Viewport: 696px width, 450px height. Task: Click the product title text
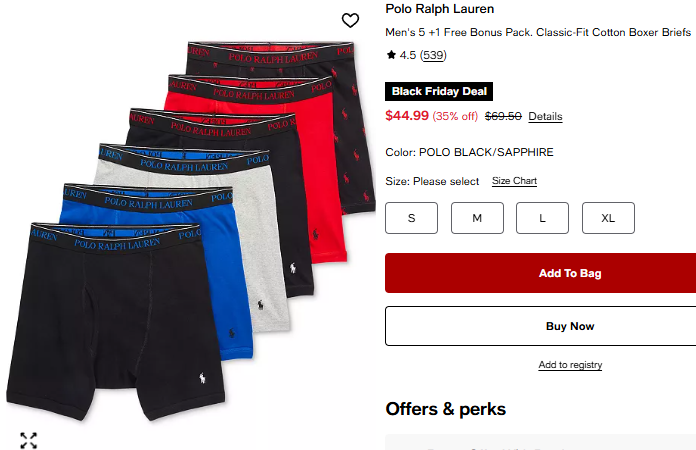click(538, 32)
